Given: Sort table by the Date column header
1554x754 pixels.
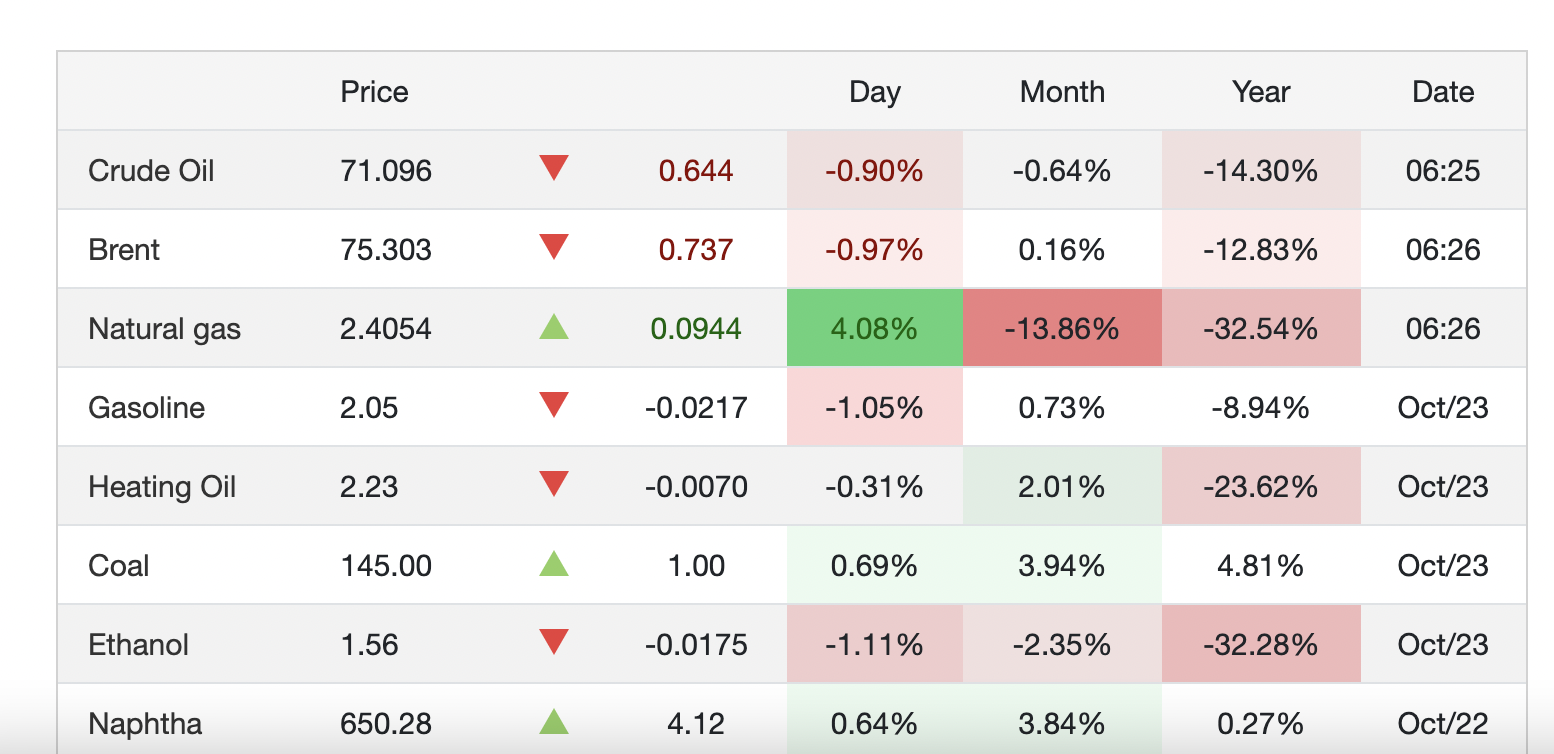Looking at the screenshot, I should [x=1443, y=92].
